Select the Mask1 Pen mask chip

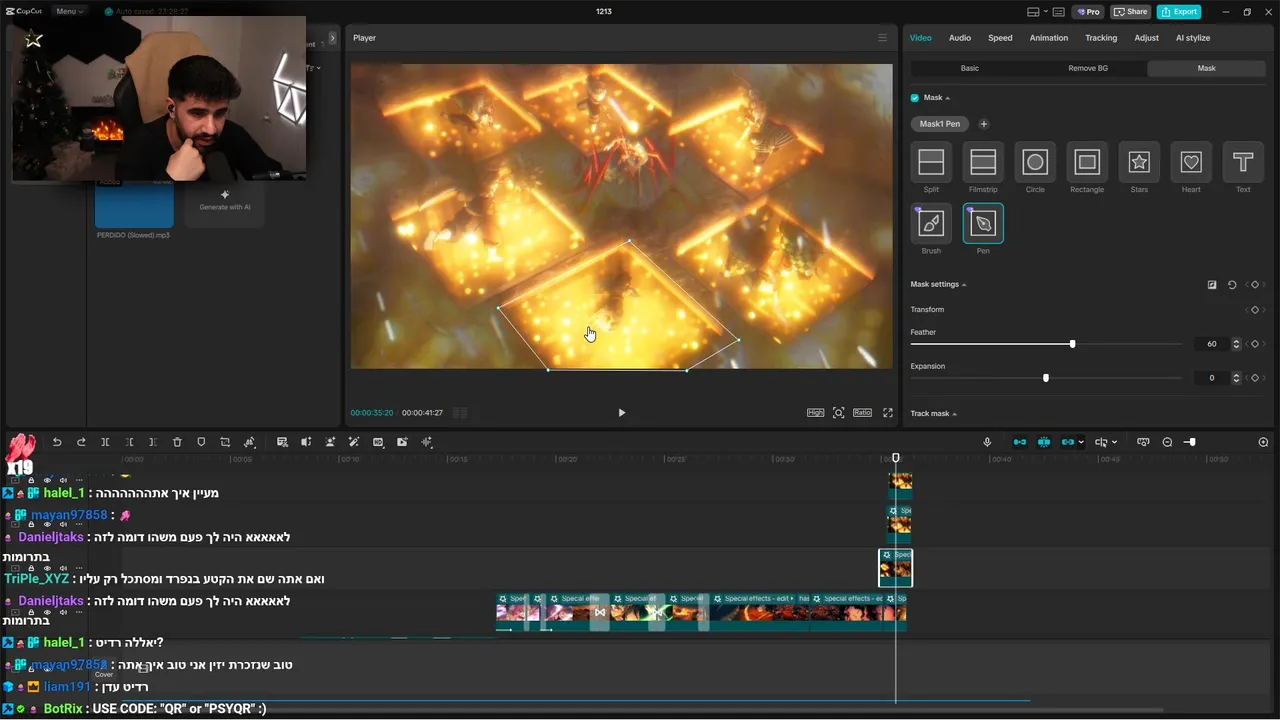[940, 124]
